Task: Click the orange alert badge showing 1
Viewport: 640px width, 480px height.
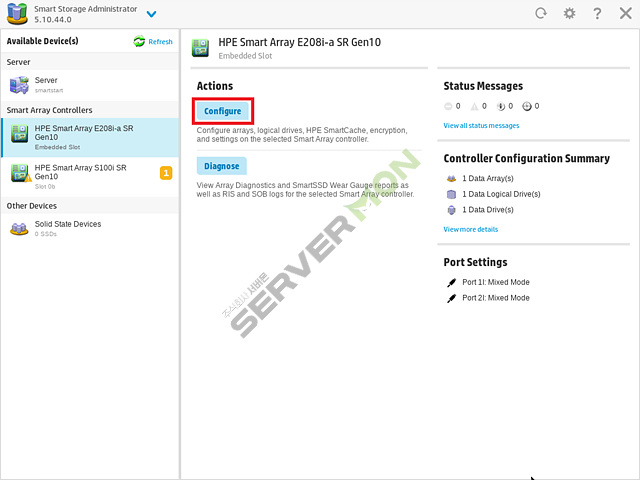Action: (x=166, y=173)
